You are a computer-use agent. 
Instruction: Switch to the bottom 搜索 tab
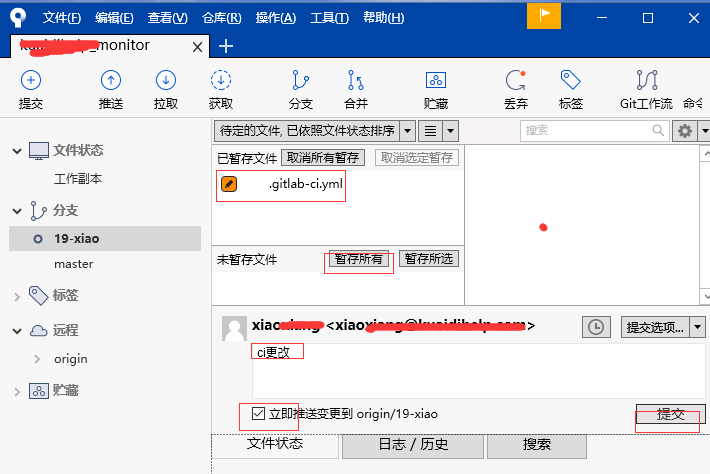(537, 445)
